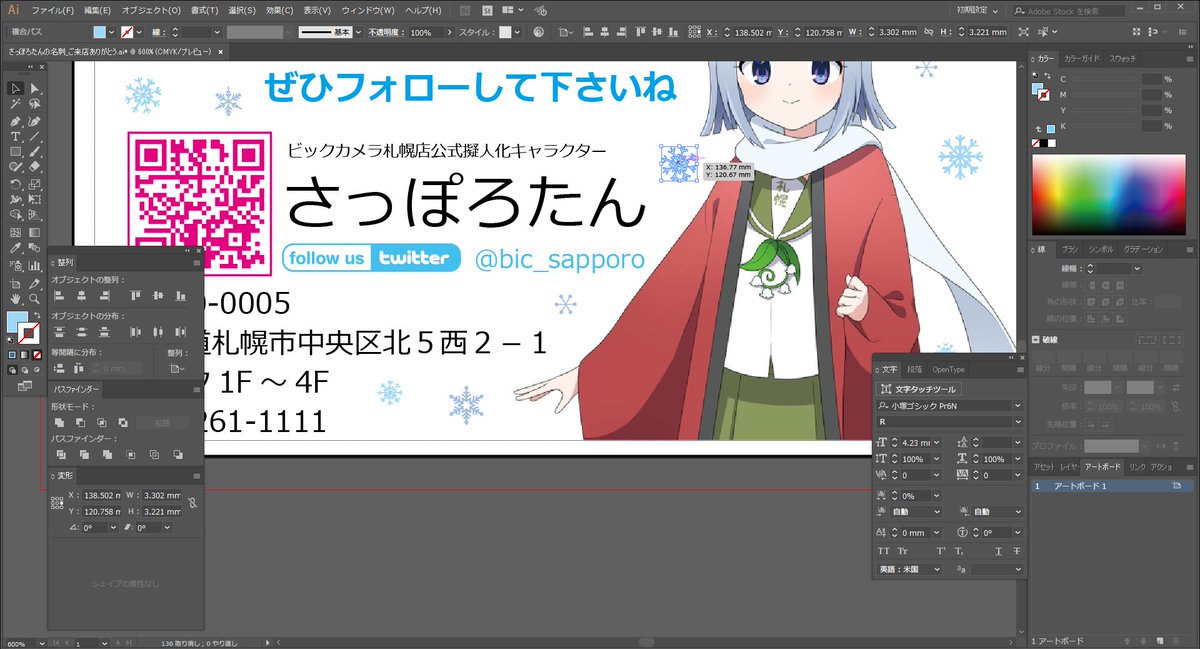Select the Rectangle tool
The height and width of the screenshot is (649, 1200).
tap(16, 151)
